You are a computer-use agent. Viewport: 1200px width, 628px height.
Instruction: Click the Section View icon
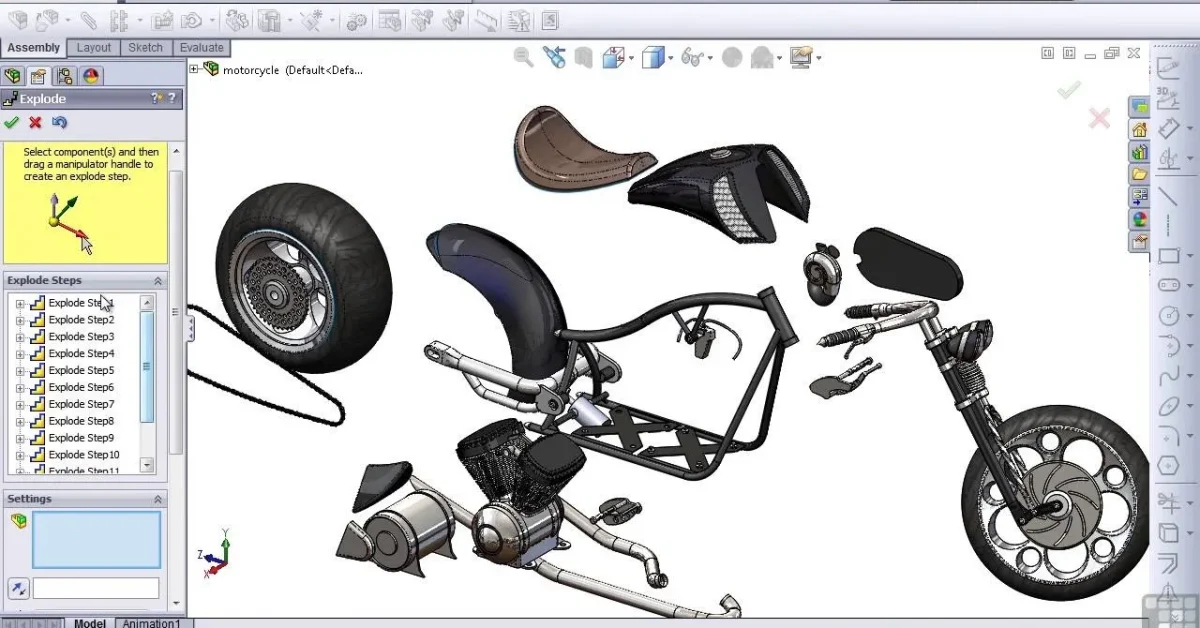(583, 58)
